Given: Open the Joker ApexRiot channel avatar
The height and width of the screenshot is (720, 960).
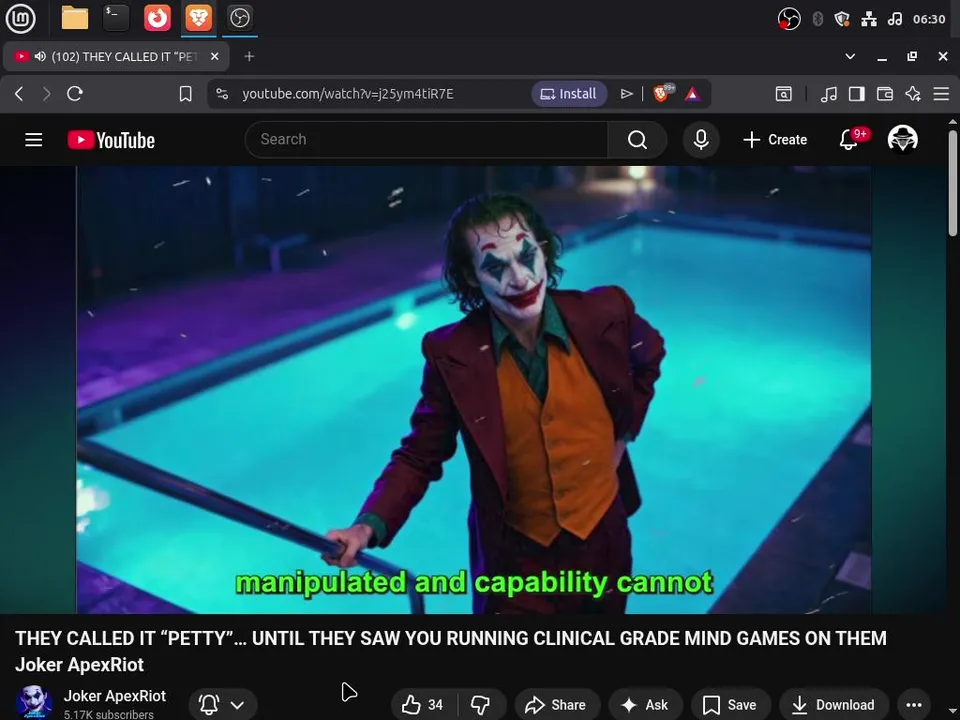Looking at the screenshot, I should [34, 702].
